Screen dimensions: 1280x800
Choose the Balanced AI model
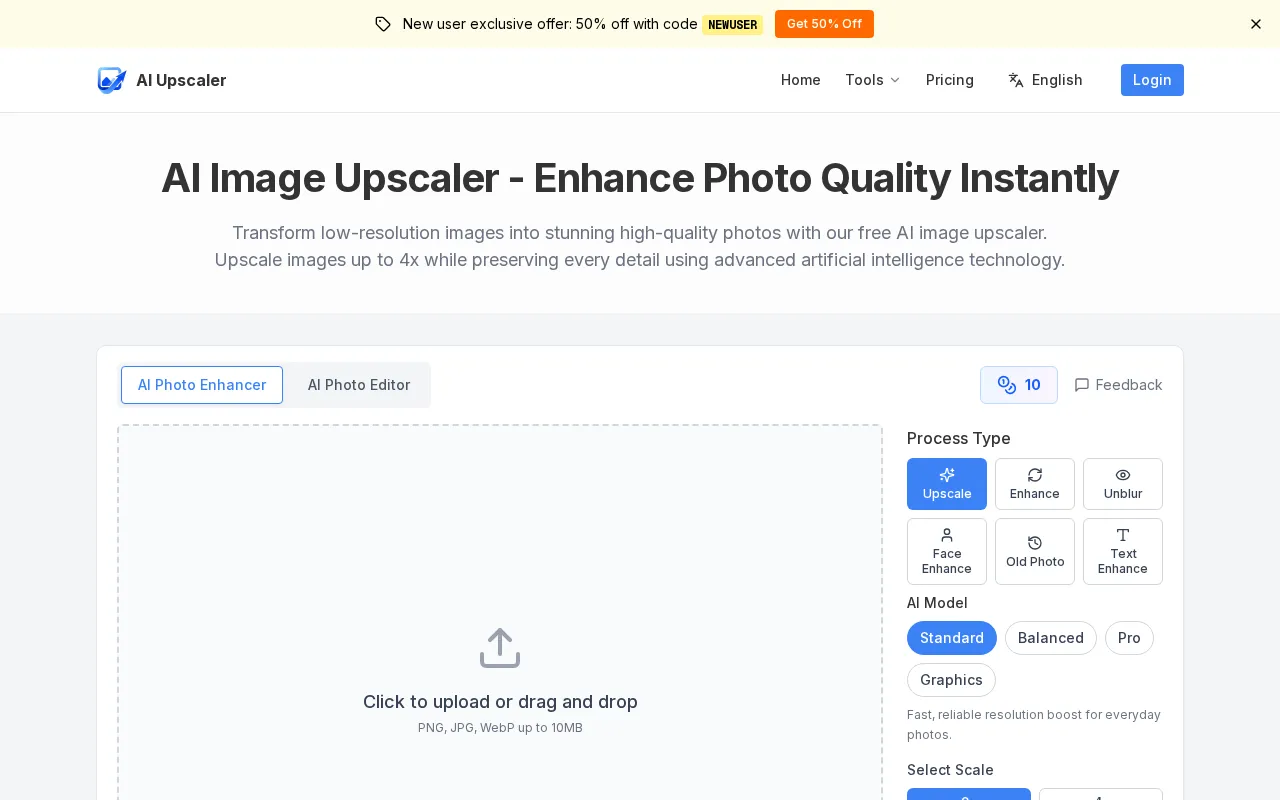tap(1051, 638)
